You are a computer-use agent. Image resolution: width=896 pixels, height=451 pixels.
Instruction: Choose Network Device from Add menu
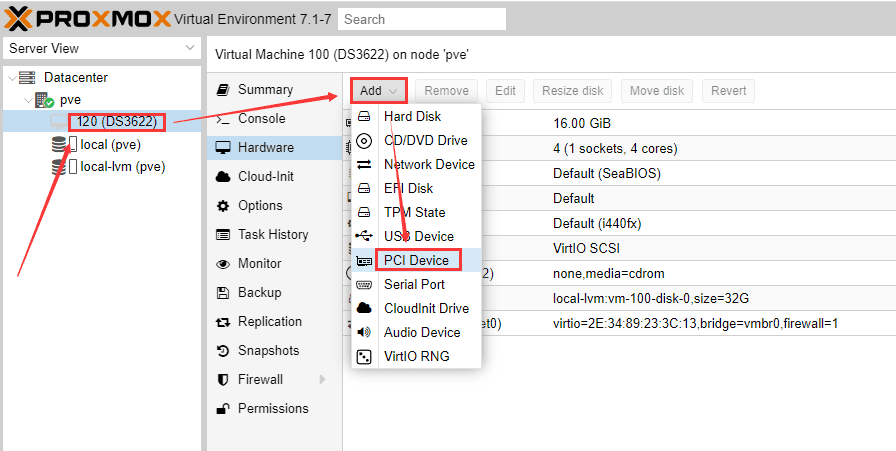pos(417,165)
